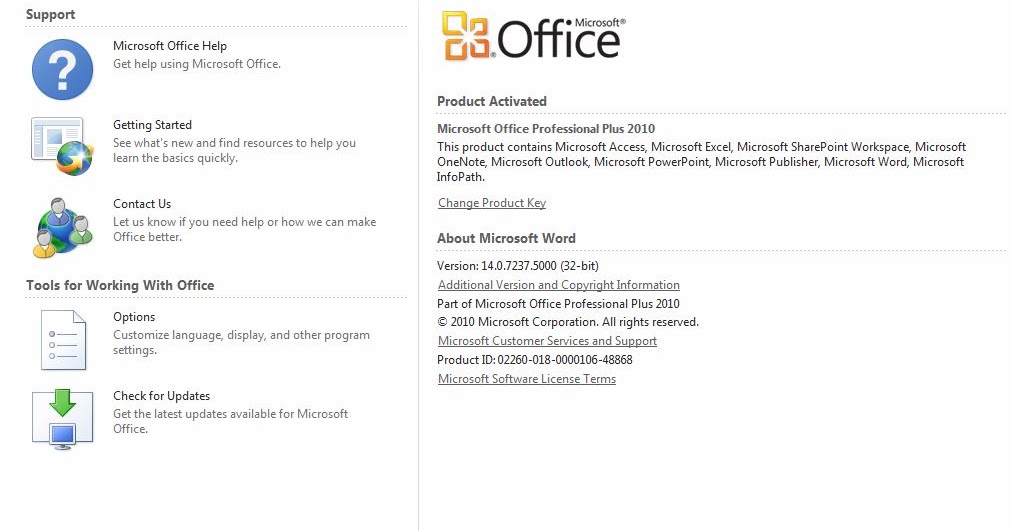This screenshot has height=531, width=1012.
Task: Click the About Microsoft Word heading
Action: (506, 238)
